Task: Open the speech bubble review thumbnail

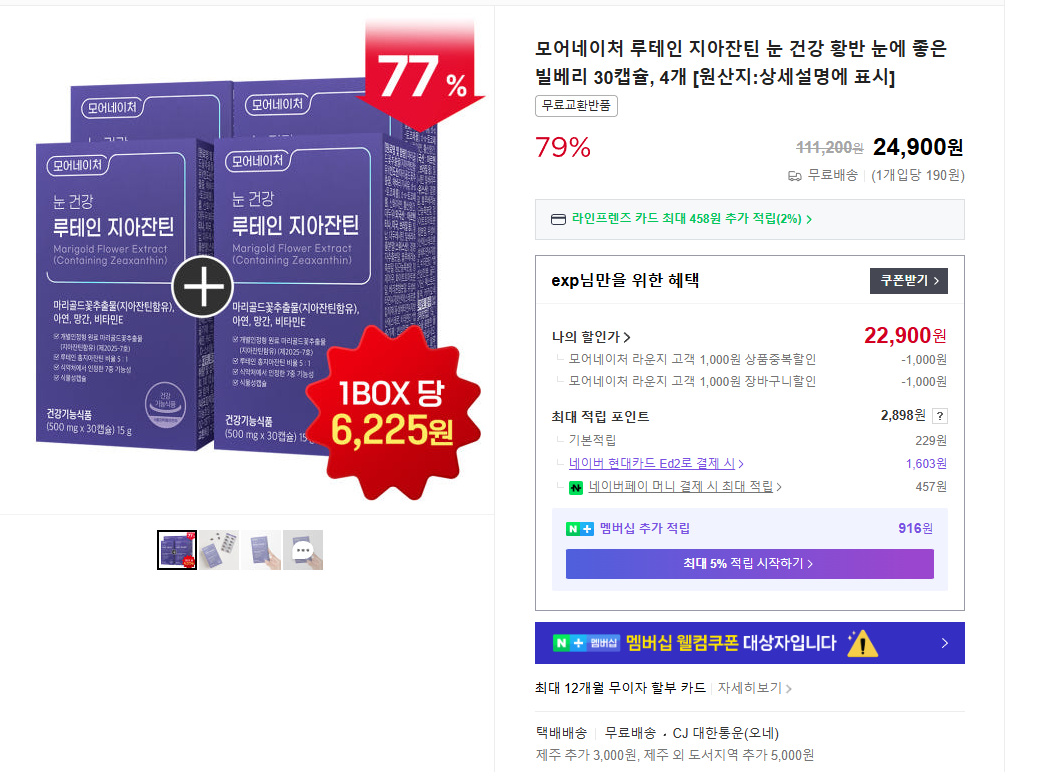Action: (x=303, y=550)
